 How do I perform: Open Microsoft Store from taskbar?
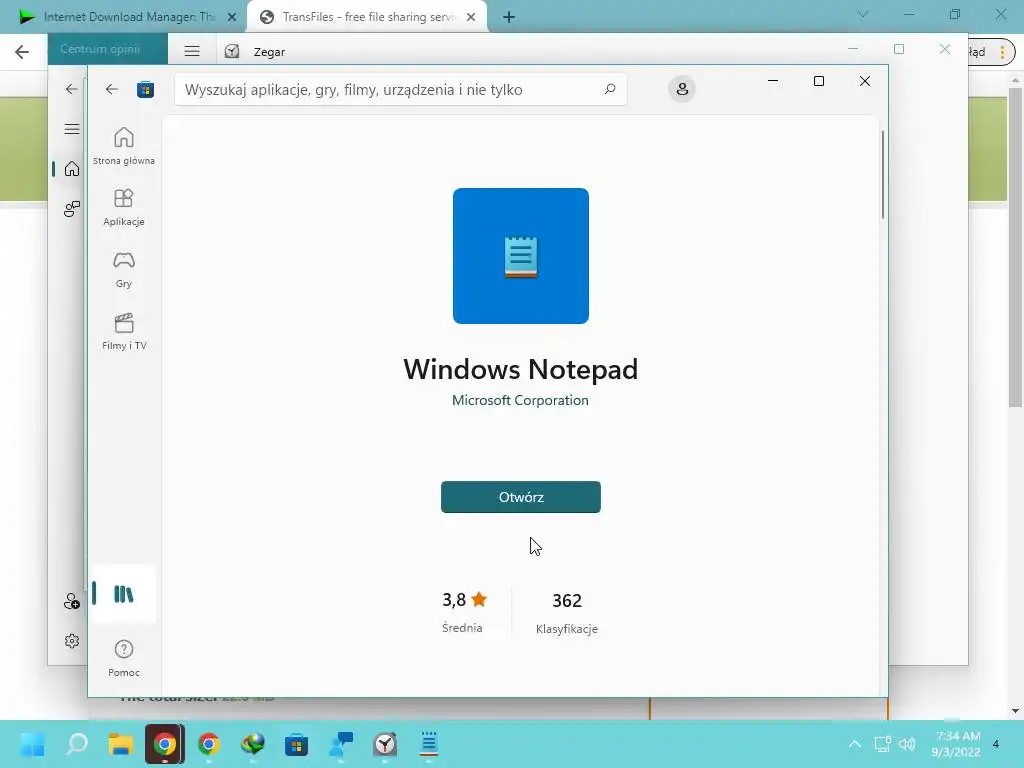(x=296, y=744)
